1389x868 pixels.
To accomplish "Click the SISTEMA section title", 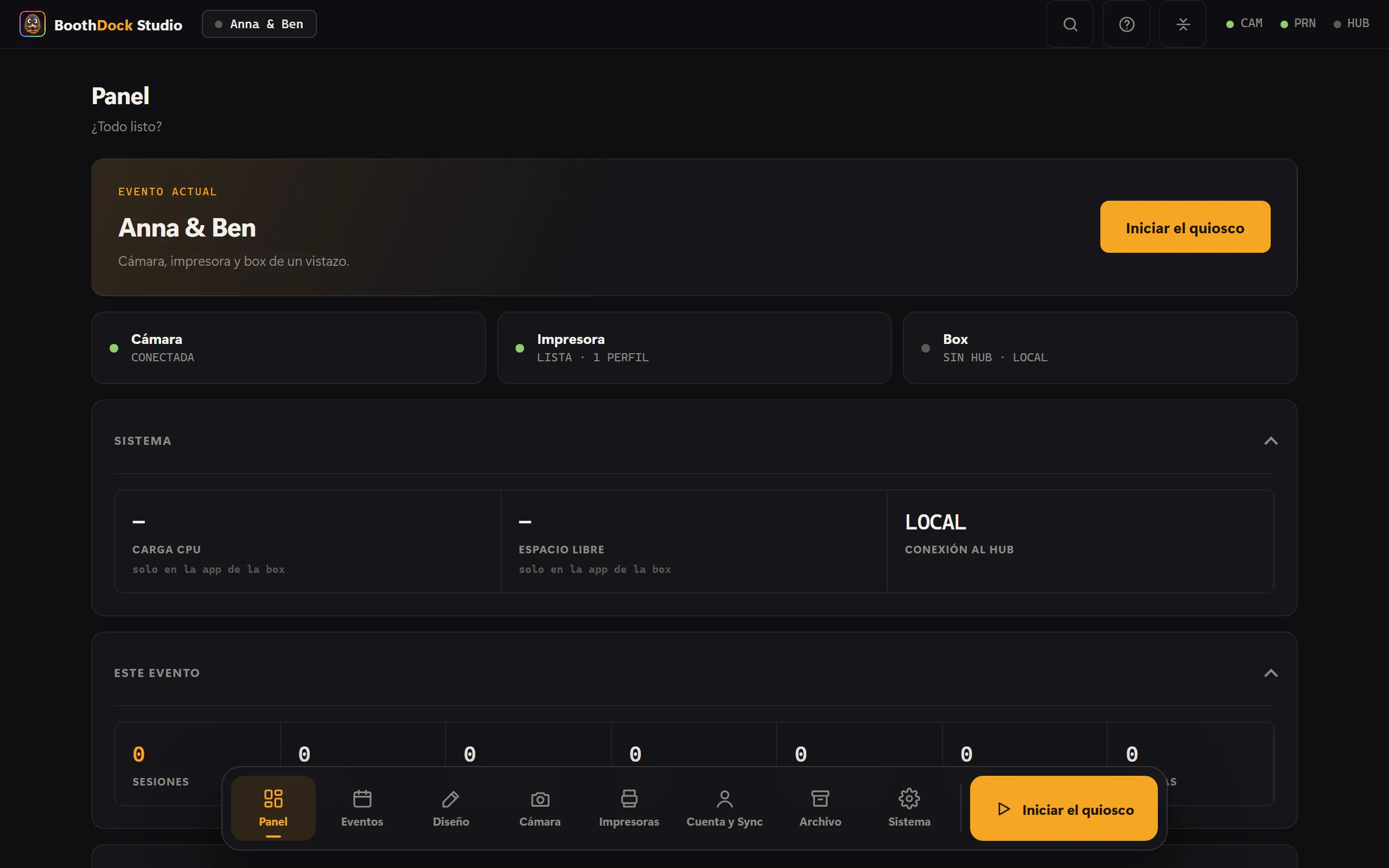I will (x=143, y=441).
